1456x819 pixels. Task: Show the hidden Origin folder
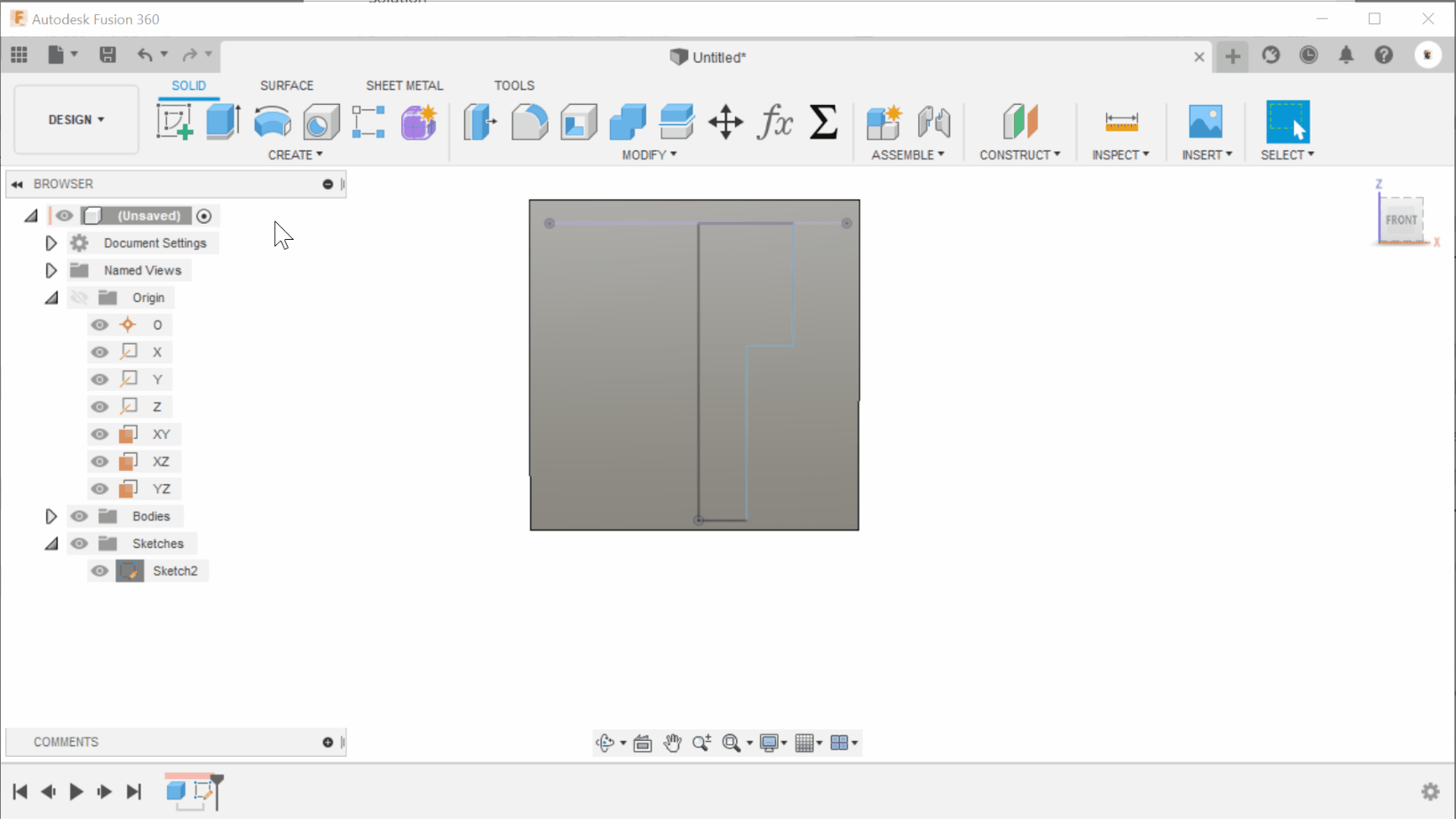point(79,298)
